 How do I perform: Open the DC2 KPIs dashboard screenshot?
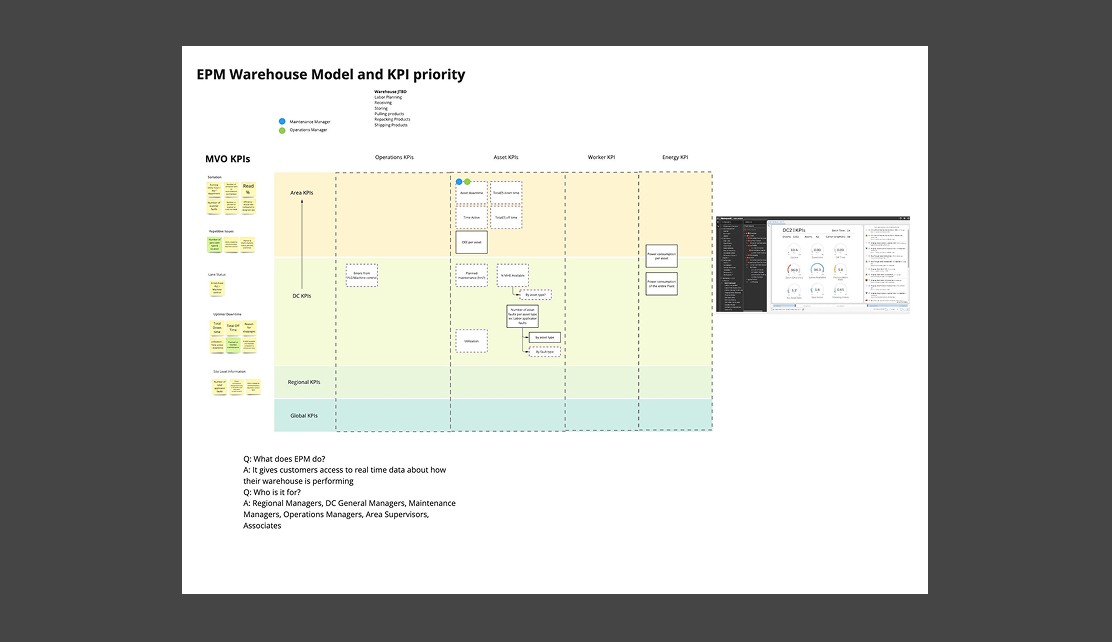[x=813, y=265]
